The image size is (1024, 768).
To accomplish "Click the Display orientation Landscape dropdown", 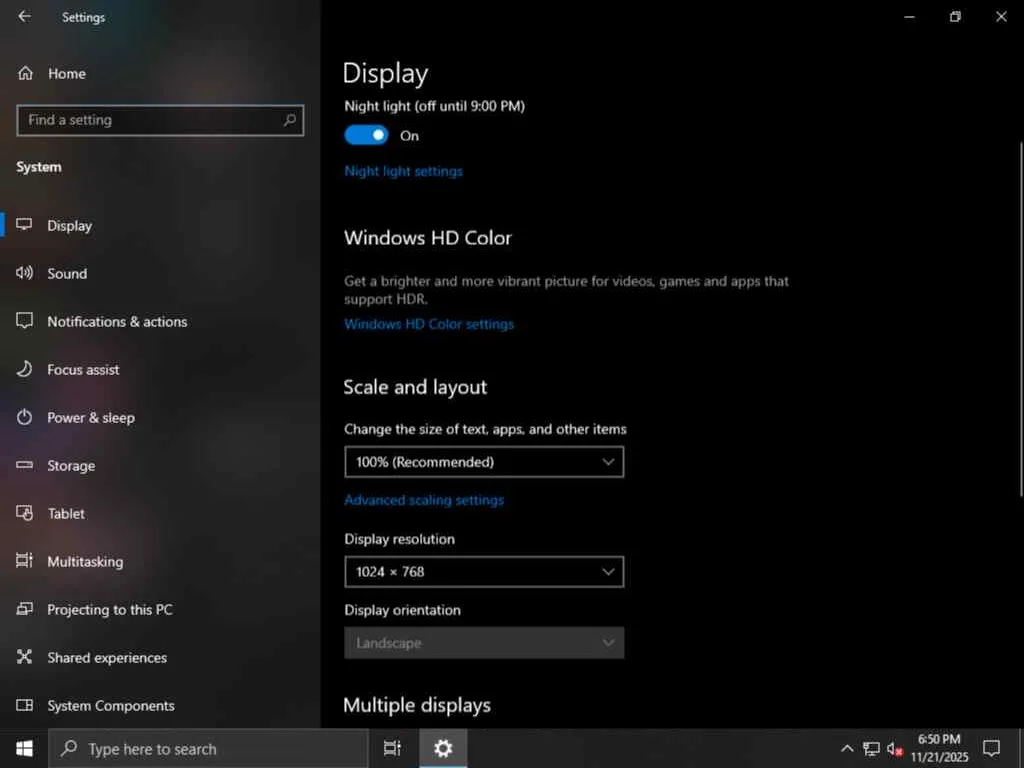I will tap(484, 643).
